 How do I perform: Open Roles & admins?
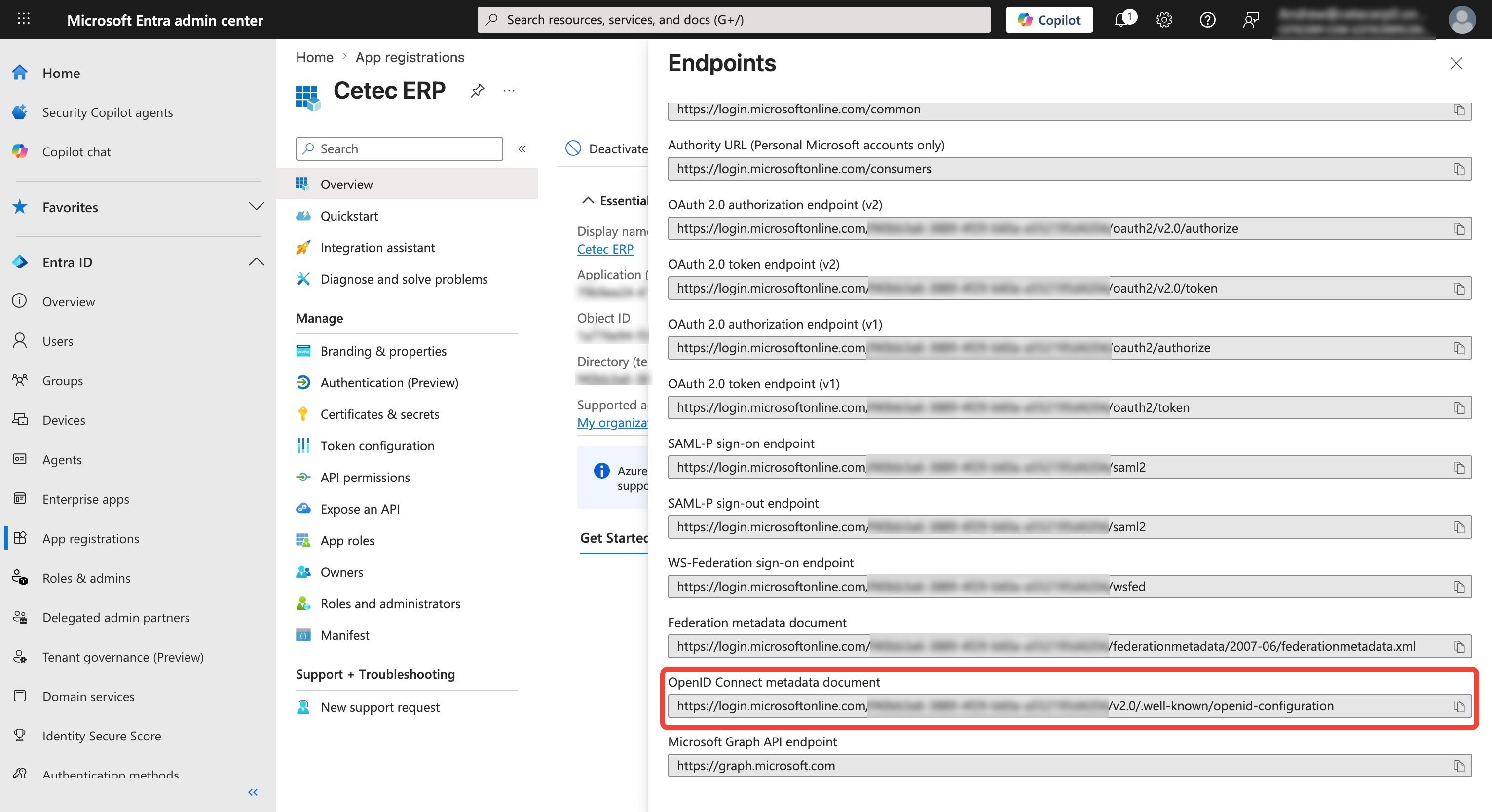(x=86, y=578)
